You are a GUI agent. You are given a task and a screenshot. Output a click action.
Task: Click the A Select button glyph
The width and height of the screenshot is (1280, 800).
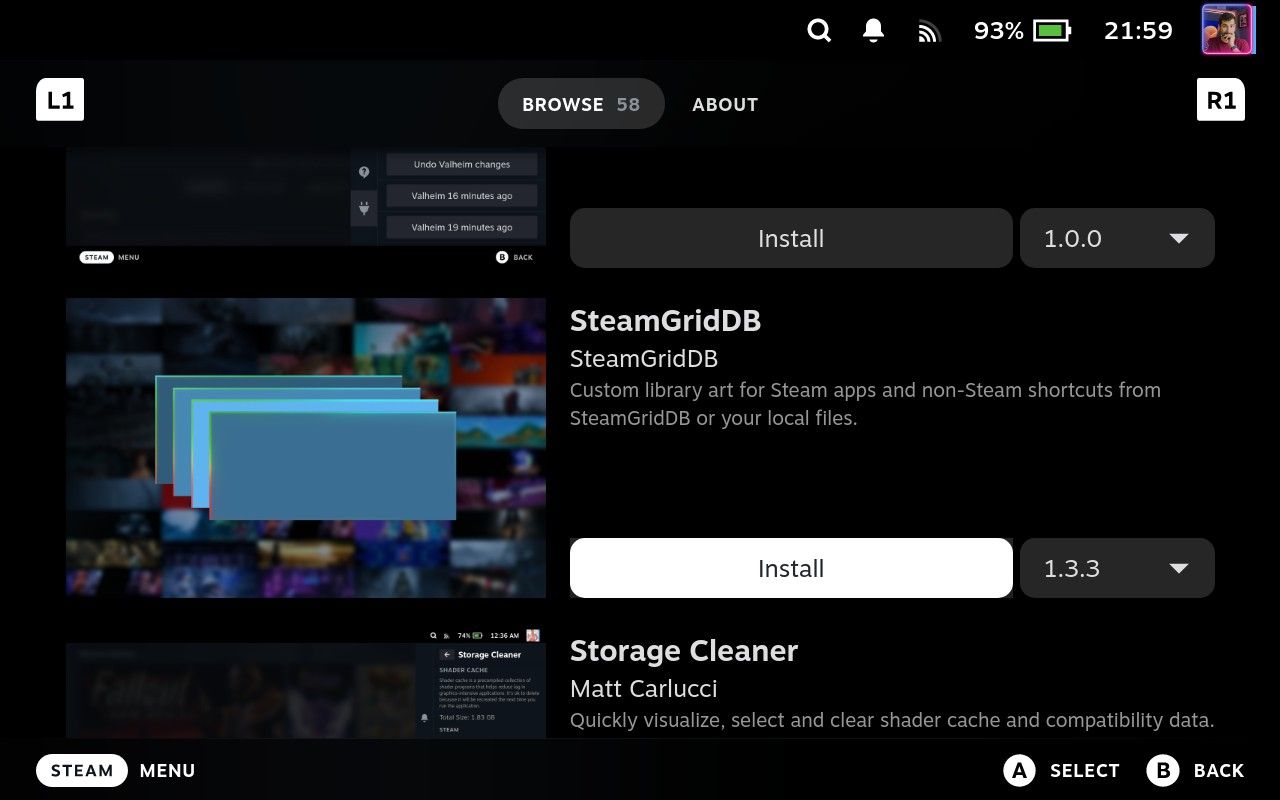[1019, 771]
